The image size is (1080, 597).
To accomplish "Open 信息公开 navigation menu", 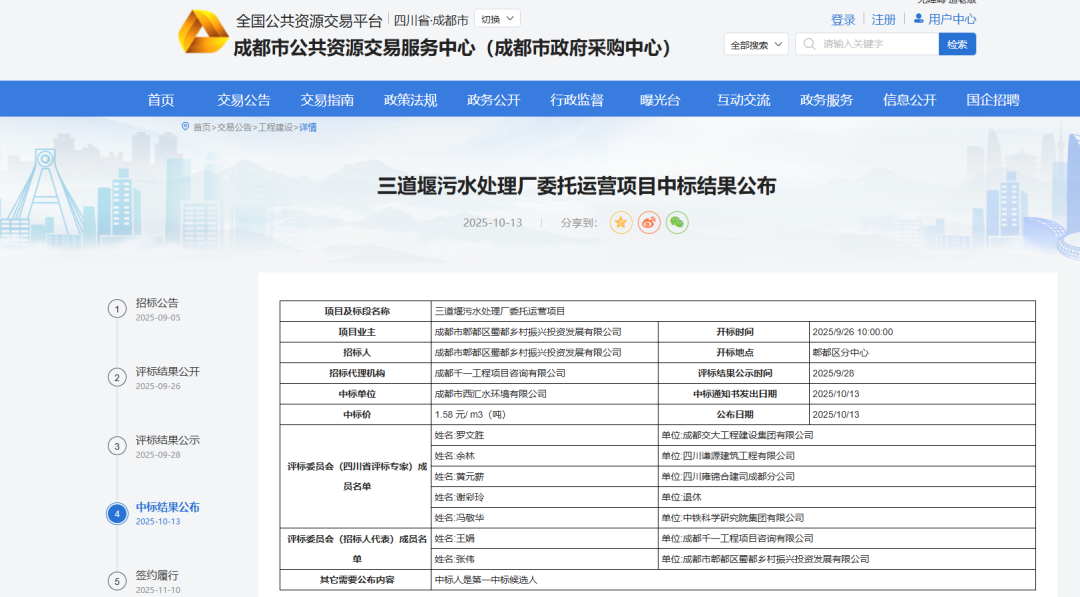I will click(x=910, y=100).
